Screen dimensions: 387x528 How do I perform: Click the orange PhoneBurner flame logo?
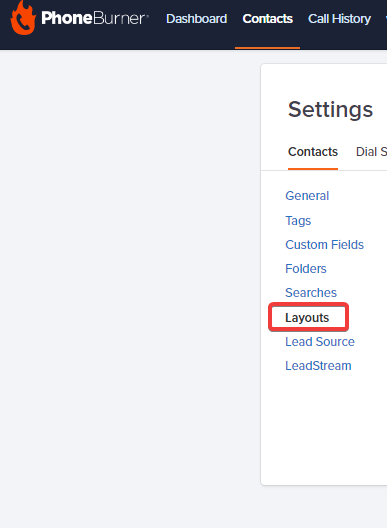click(23, 18)
